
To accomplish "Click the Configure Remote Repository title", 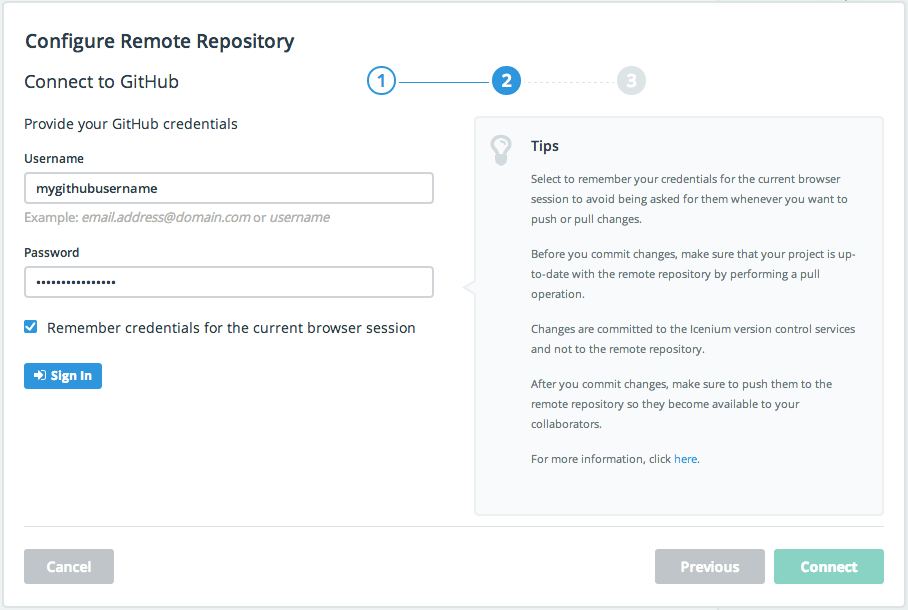I will 159,41.
